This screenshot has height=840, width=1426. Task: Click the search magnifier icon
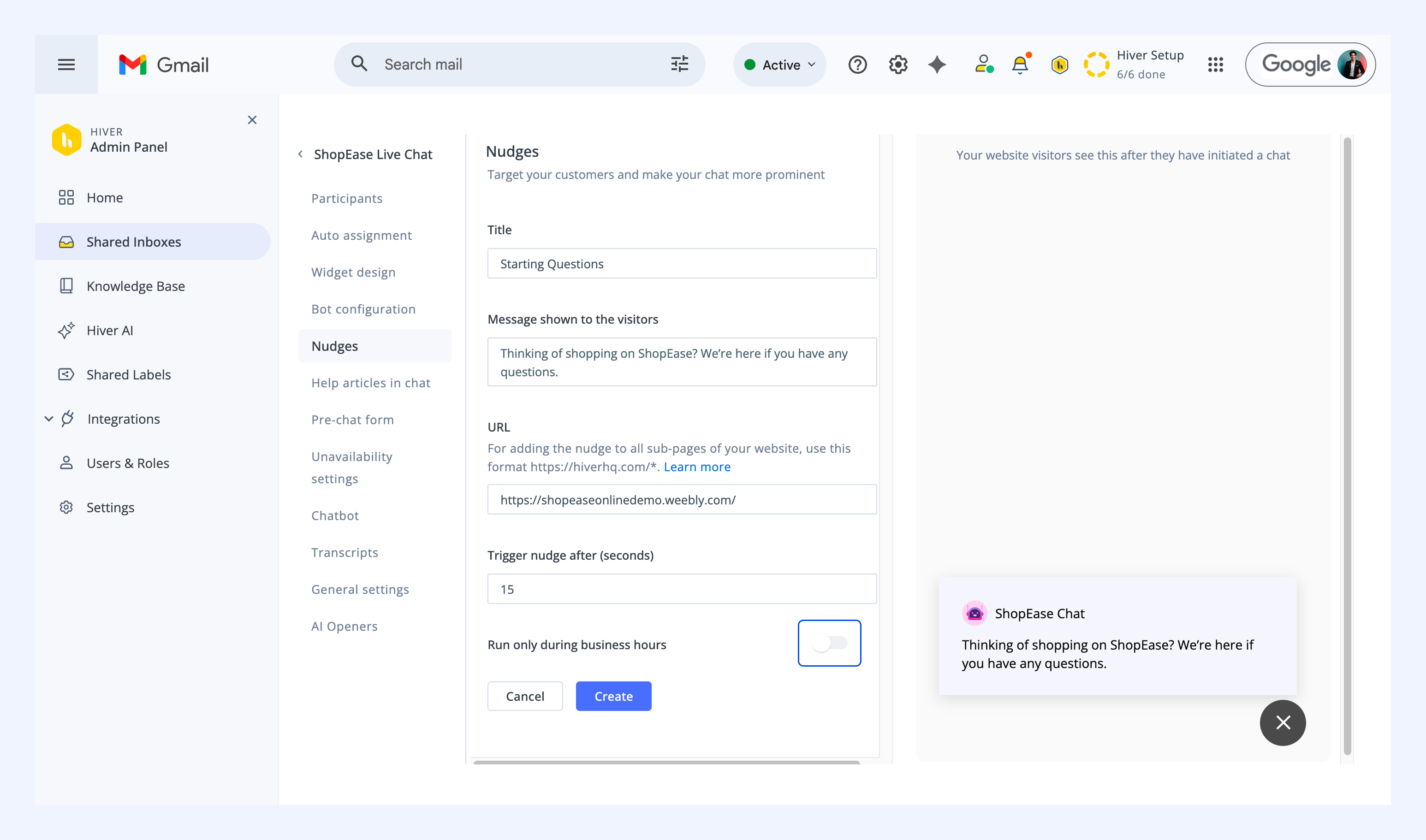pos(359,64)
